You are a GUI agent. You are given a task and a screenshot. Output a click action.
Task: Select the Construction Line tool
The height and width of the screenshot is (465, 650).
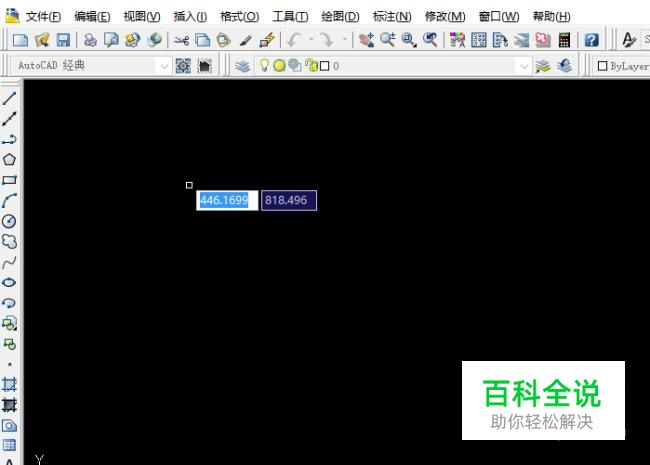pos(9,119)
